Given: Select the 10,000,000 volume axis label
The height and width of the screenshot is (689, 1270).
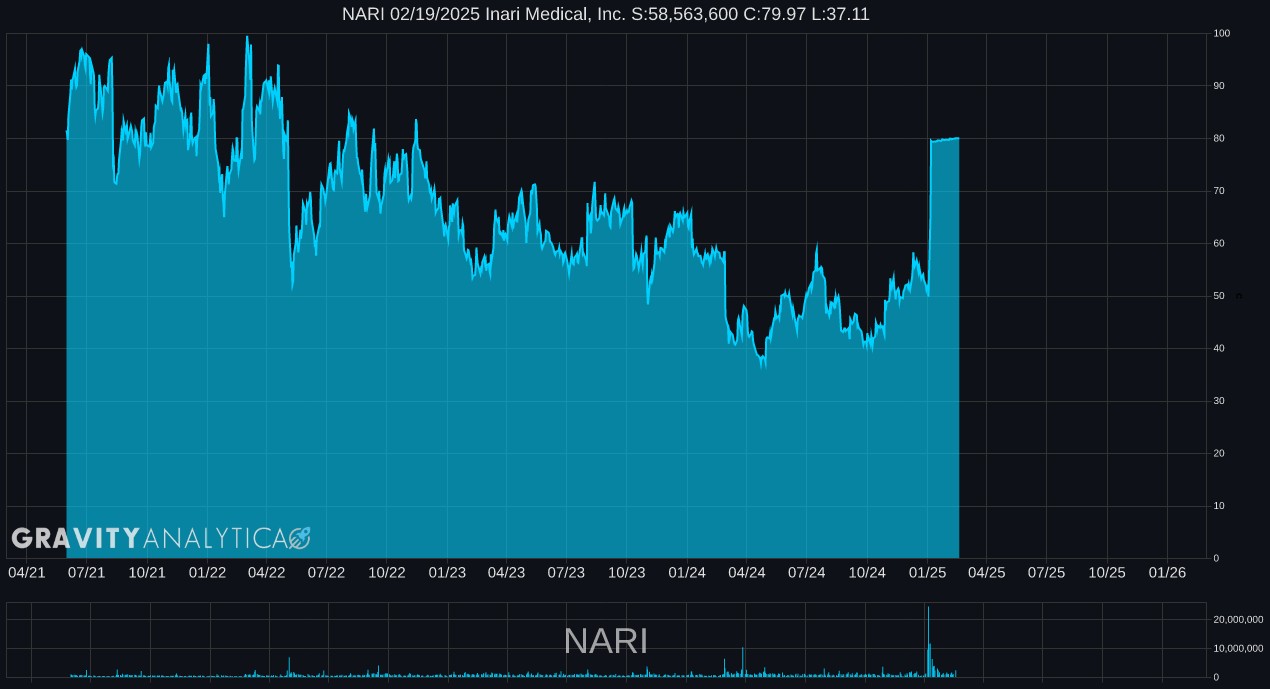Looking at the screenshot, I should click(1238, 648).
